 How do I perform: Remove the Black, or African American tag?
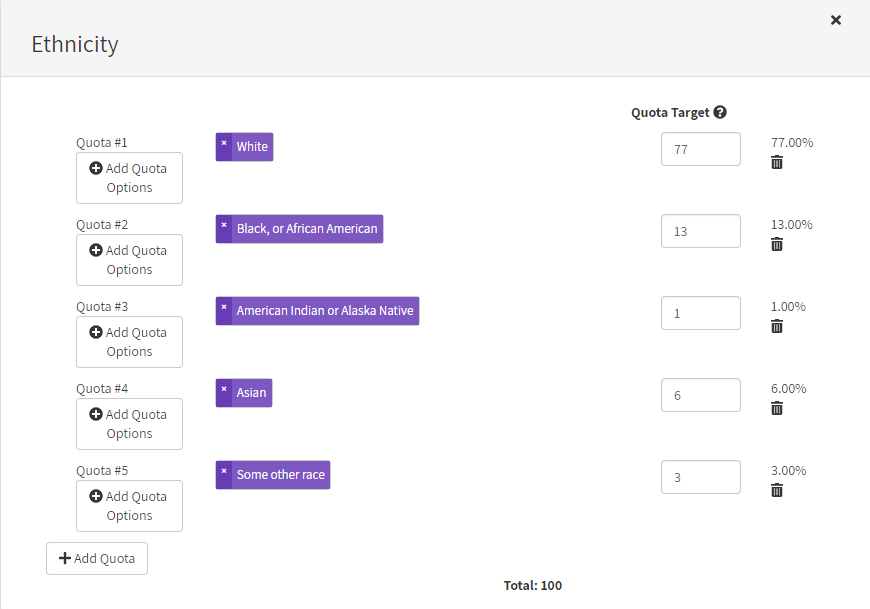pos(224,228)
